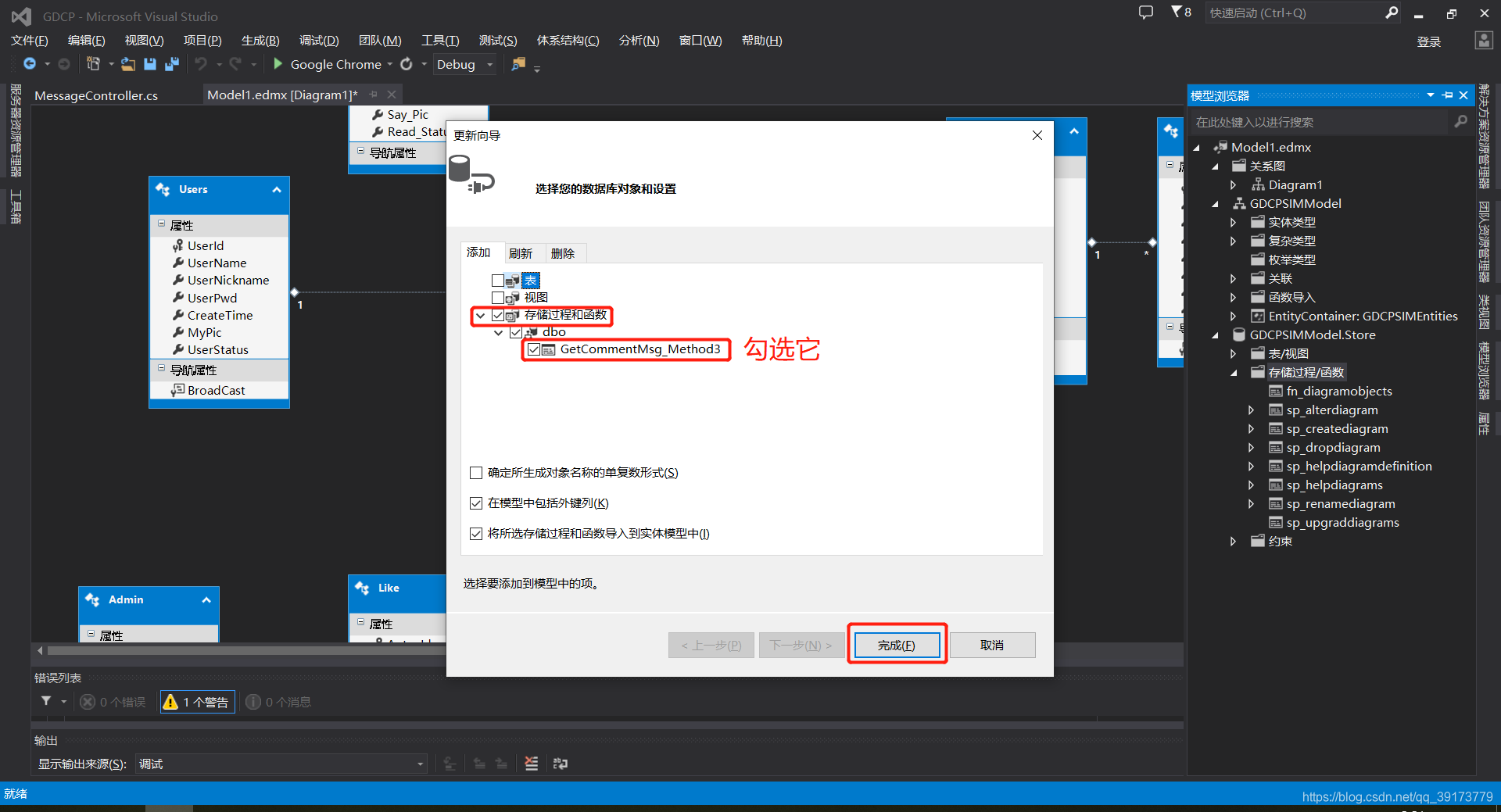Open the 工具(T) menu

click(x=439, y=40)
